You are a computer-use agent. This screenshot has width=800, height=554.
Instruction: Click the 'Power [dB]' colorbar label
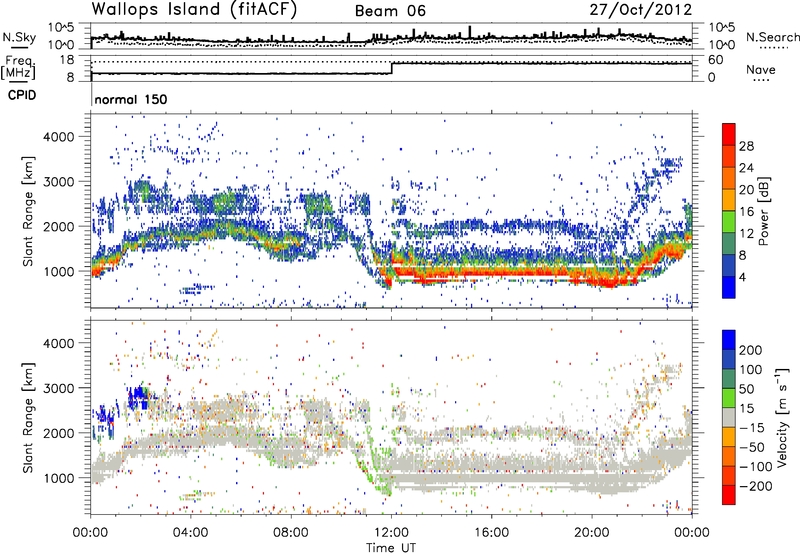click(x=764, y=211)
